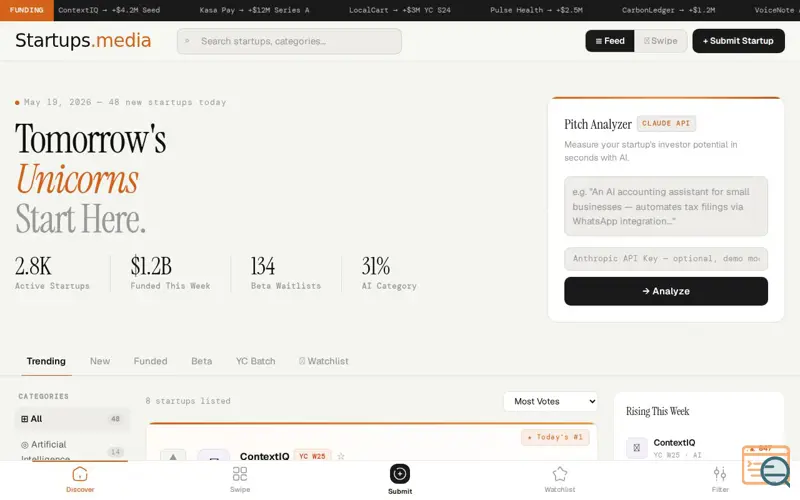Click the Analyze button
This screenshot has height=500, width=800.
(x=666, y=291)
